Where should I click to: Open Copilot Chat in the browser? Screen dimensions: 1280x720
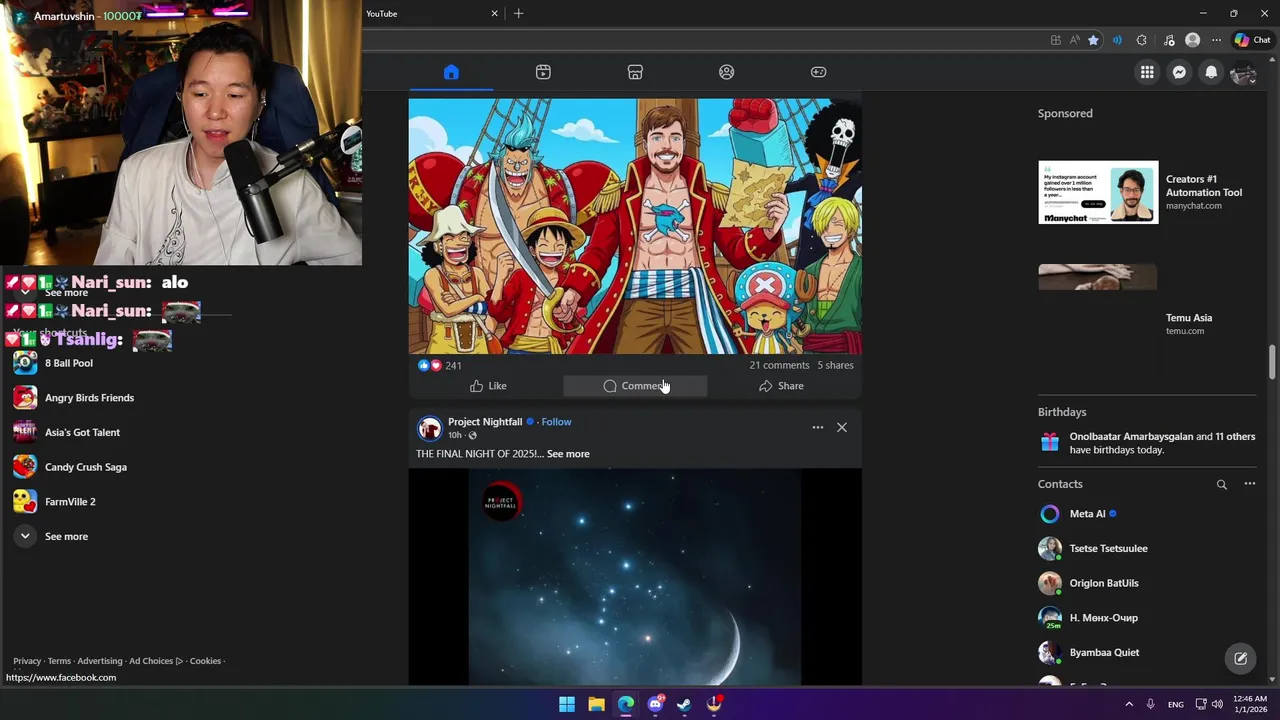pos(1252,40)
